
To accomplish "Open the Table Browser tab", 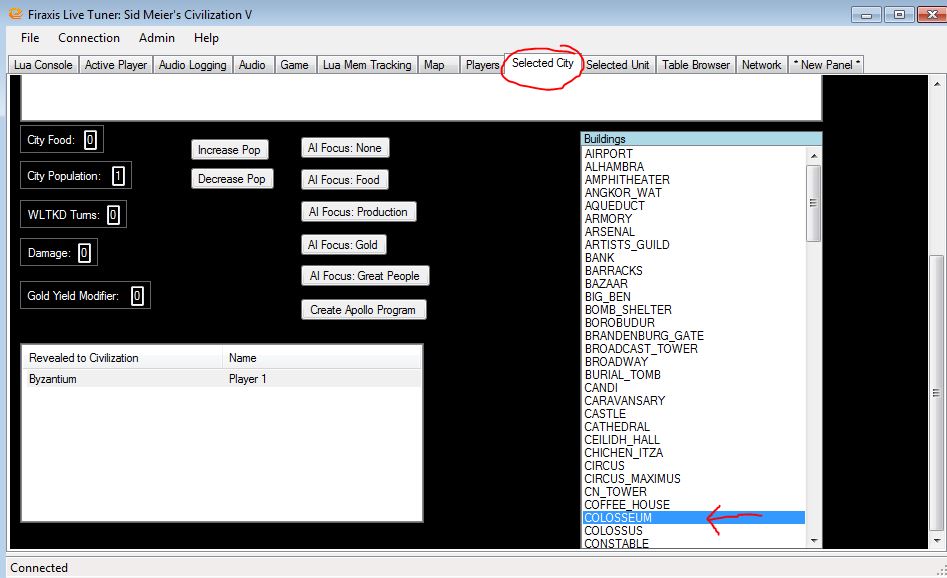I will [695, 65].
